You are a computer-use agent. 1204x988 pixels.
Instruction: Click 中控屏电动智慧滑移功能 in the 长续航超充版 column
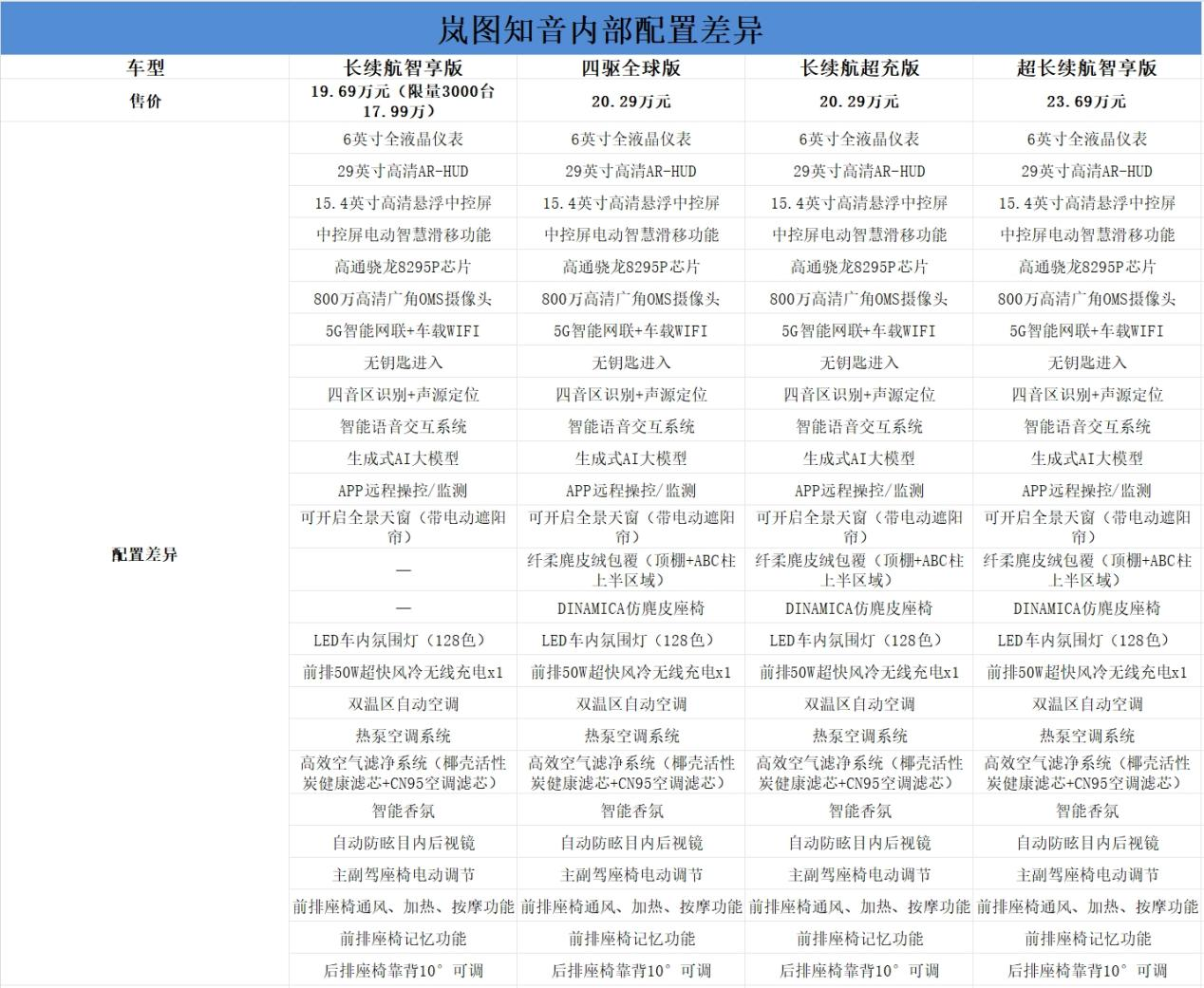pos(859,234)
